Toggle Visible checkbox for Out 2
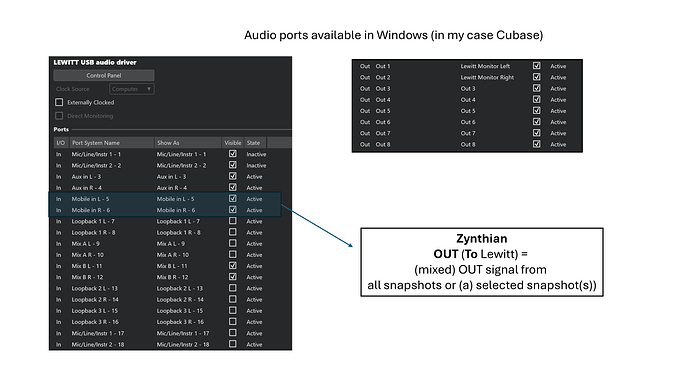Image resolution: width=690 pixels, height=388 pixels. click(x=536, y=77)
